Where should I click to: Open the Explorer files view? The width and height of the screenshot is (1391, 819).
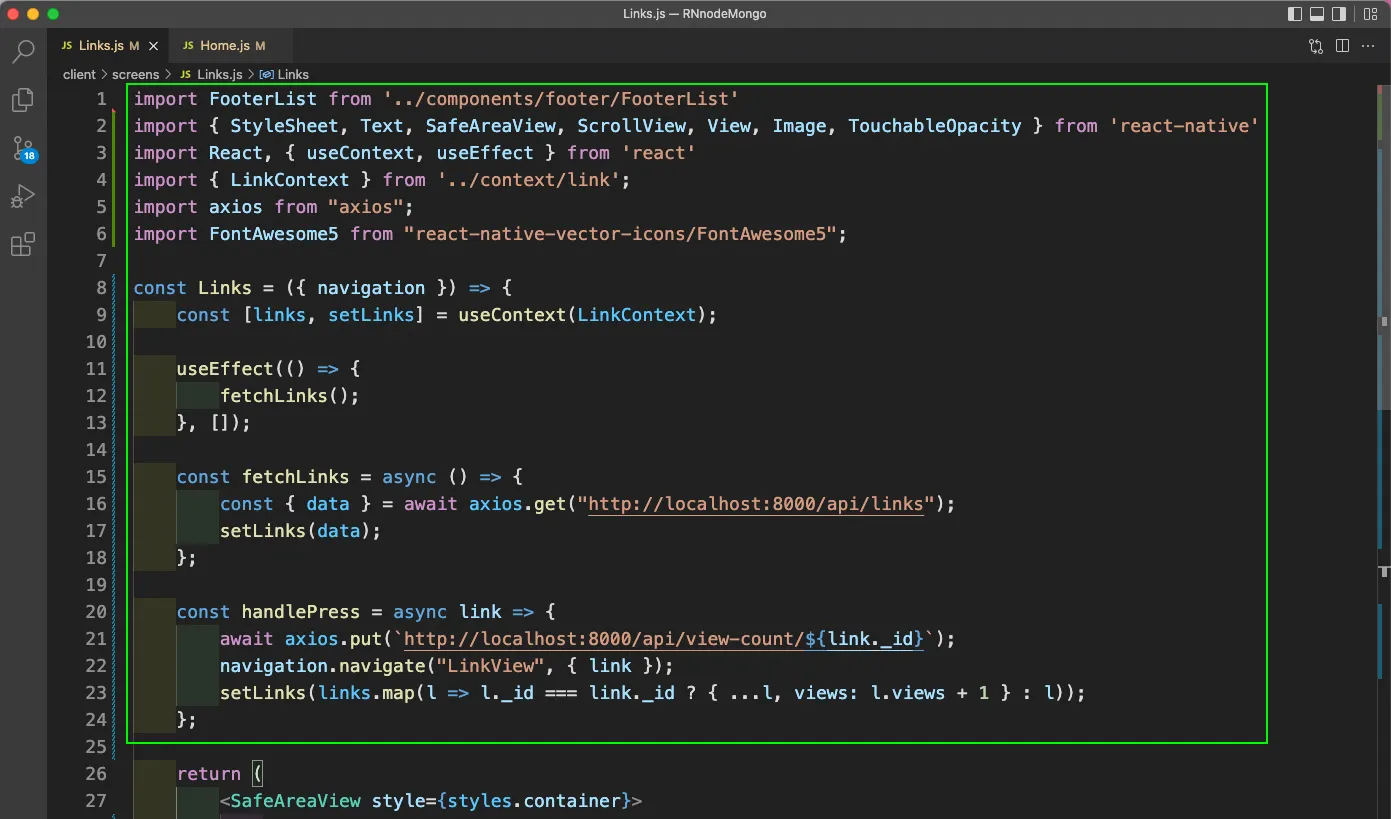click(23, 100)
